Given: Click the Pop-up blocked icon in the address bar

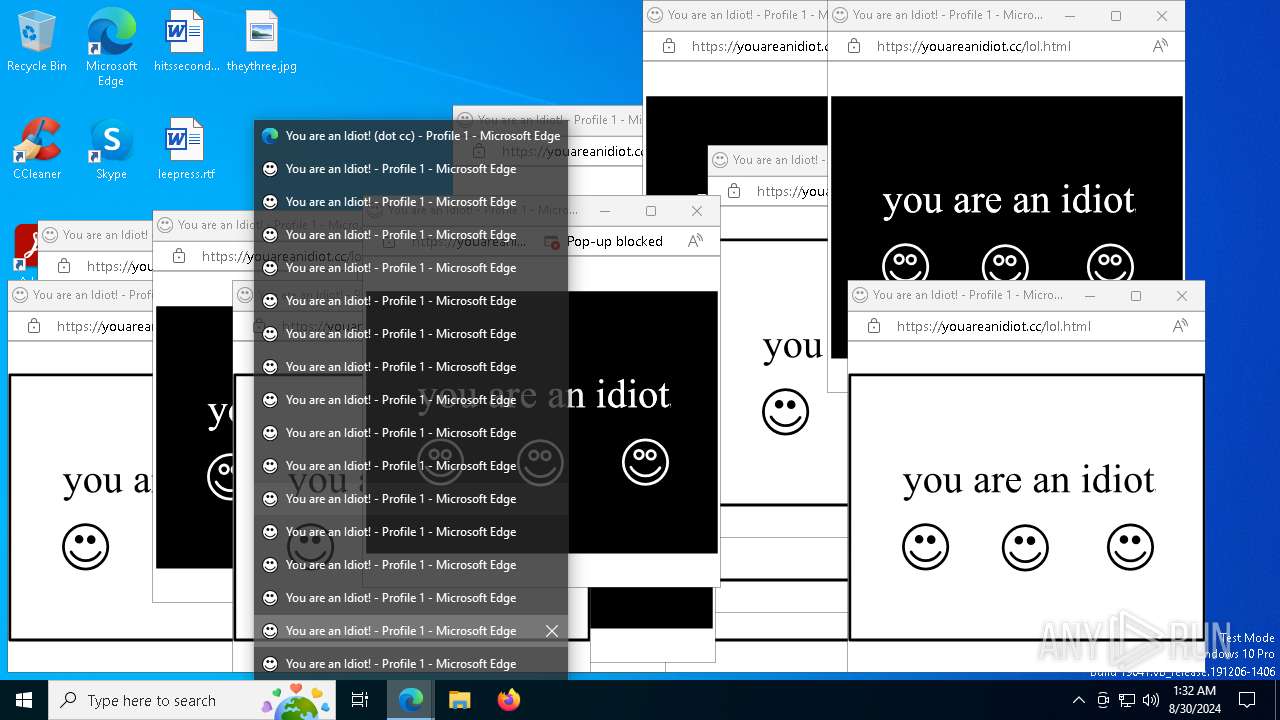Looking at the screenshot, I should [551, 241].
